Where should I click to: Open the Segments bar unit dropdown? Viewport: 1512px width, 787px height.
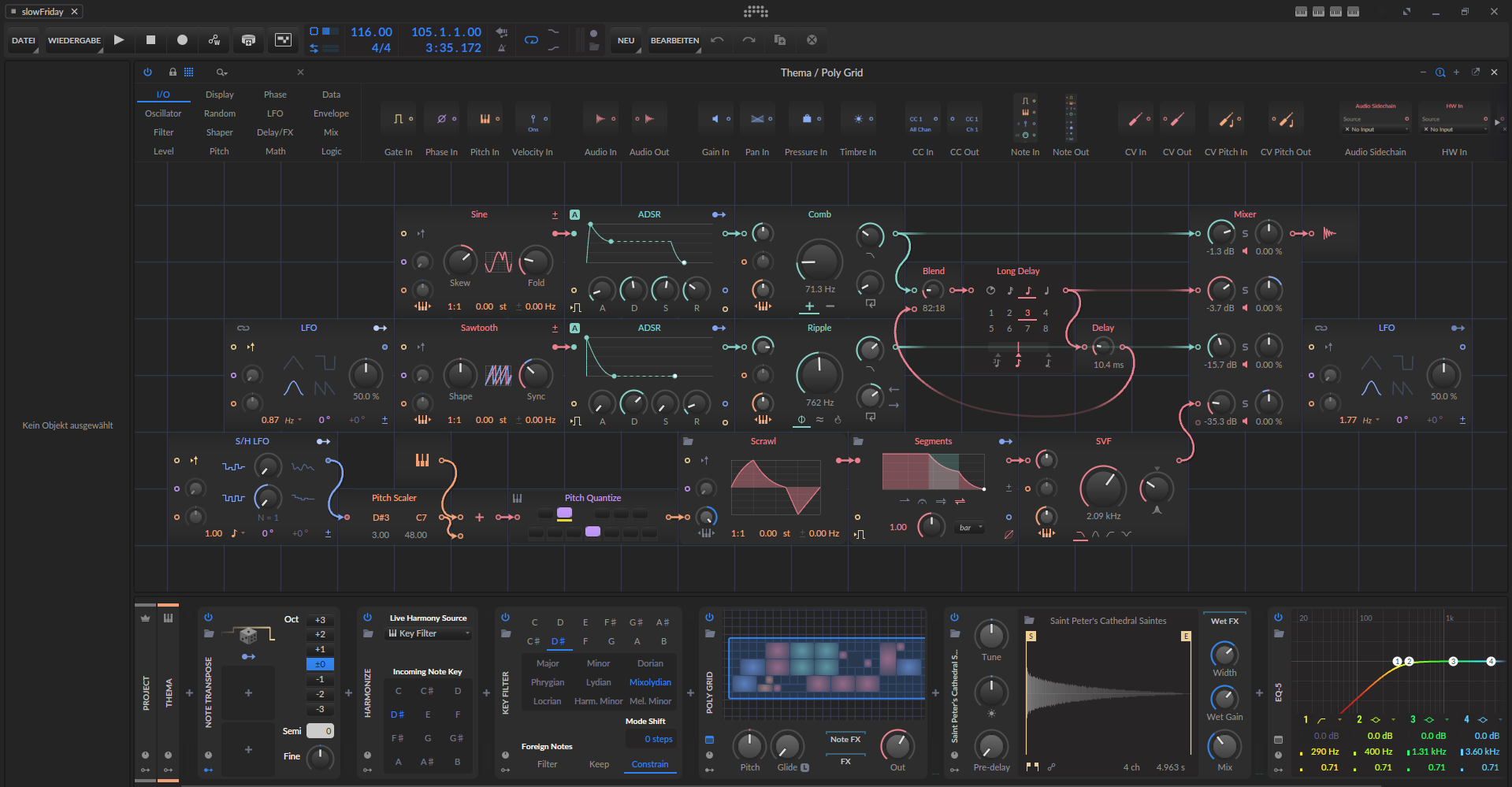(x=970, y=528)
